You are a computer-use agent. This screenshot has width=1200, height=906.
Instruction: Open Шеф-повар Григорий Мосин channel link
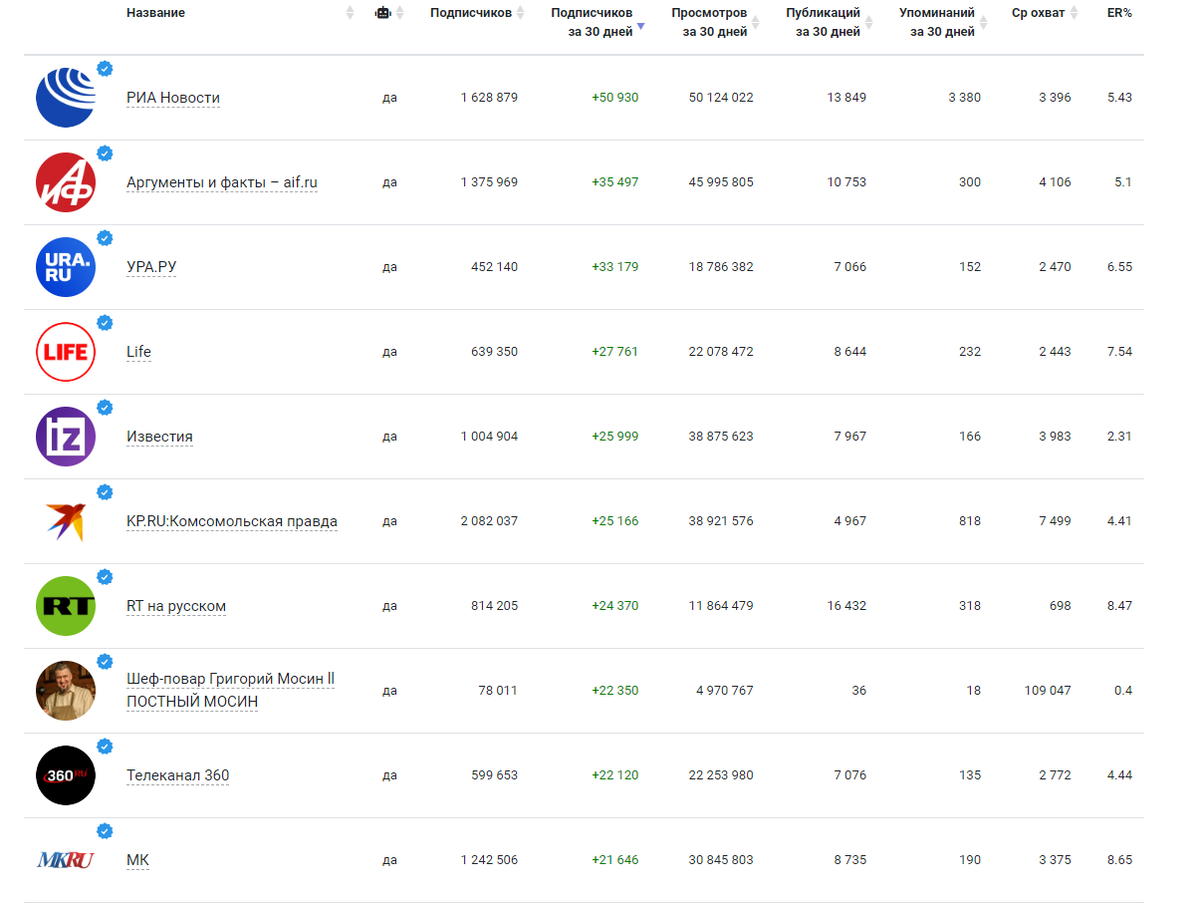coord(231,691)
